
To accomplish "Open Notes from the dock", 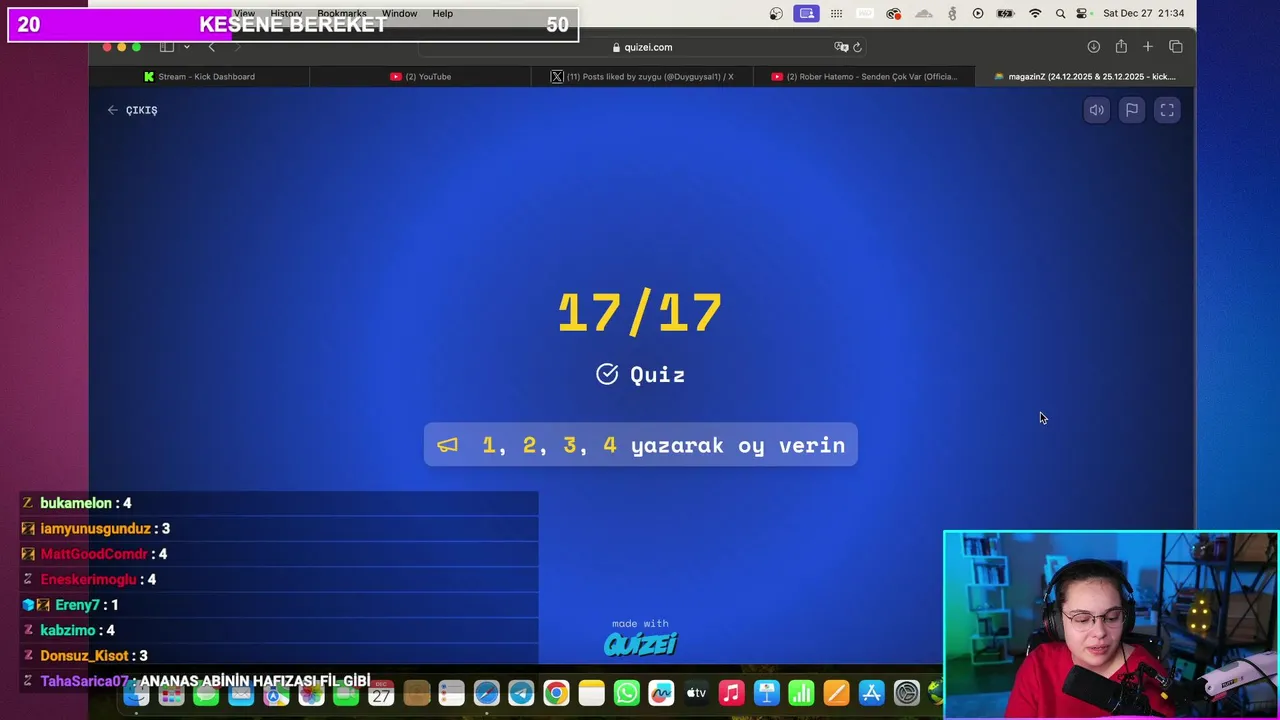I will (x=591, y=693).
